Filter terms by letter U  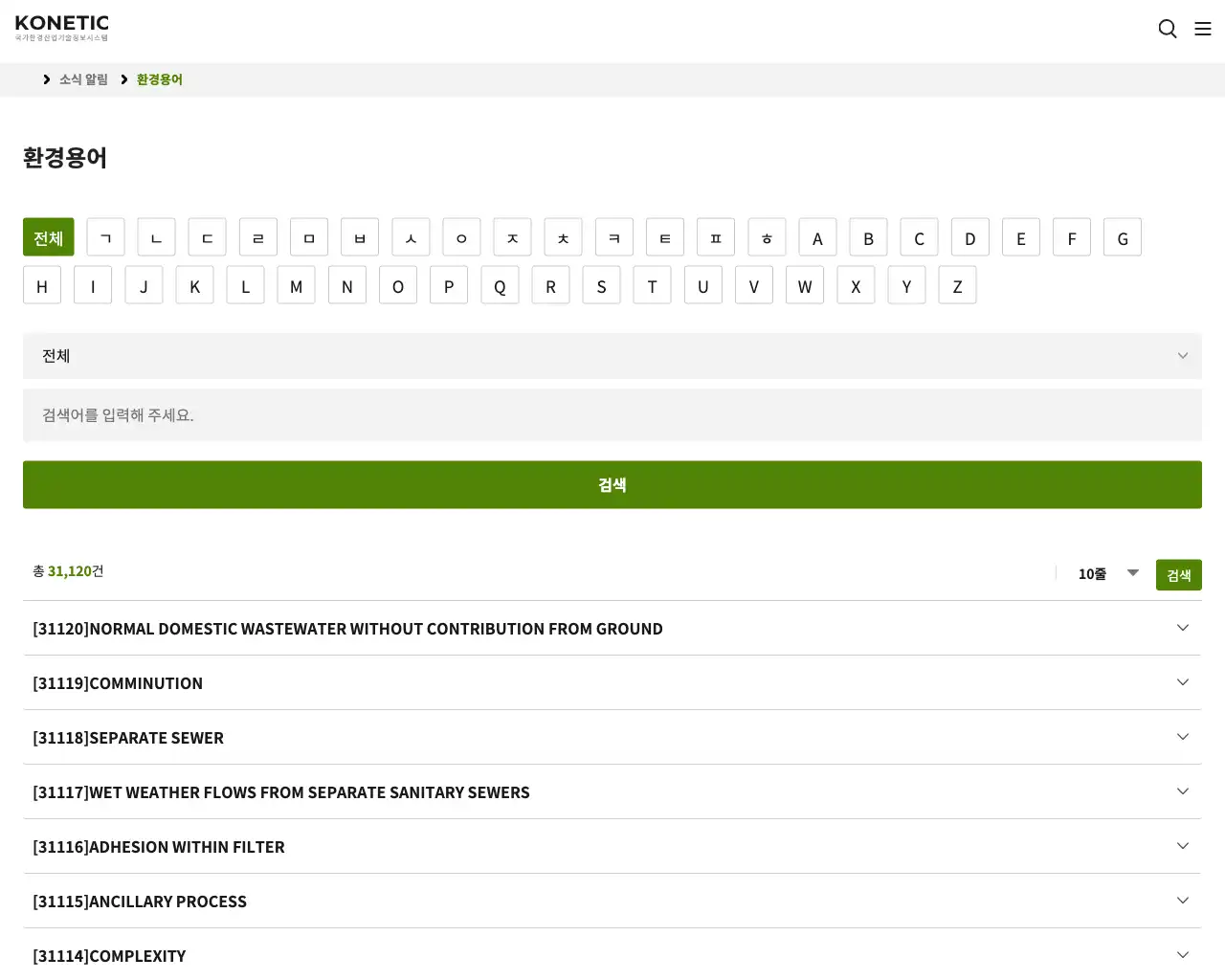[703, 285]
